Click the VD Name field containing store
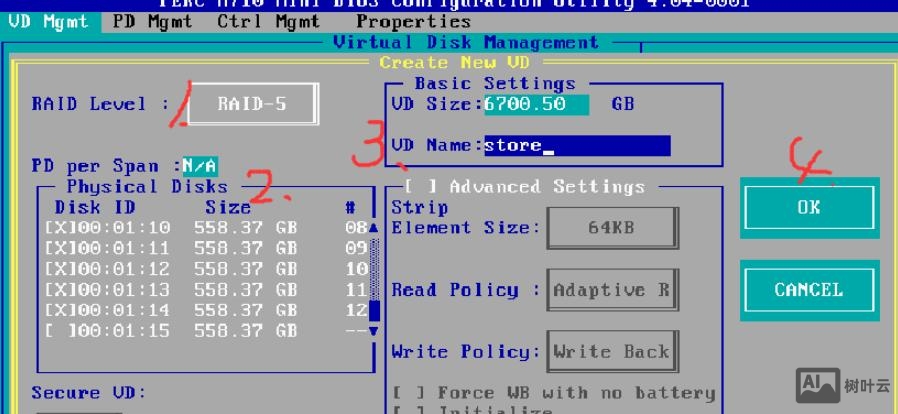The height and width of the screenshot is (414, 898). [x=577, y=145]
